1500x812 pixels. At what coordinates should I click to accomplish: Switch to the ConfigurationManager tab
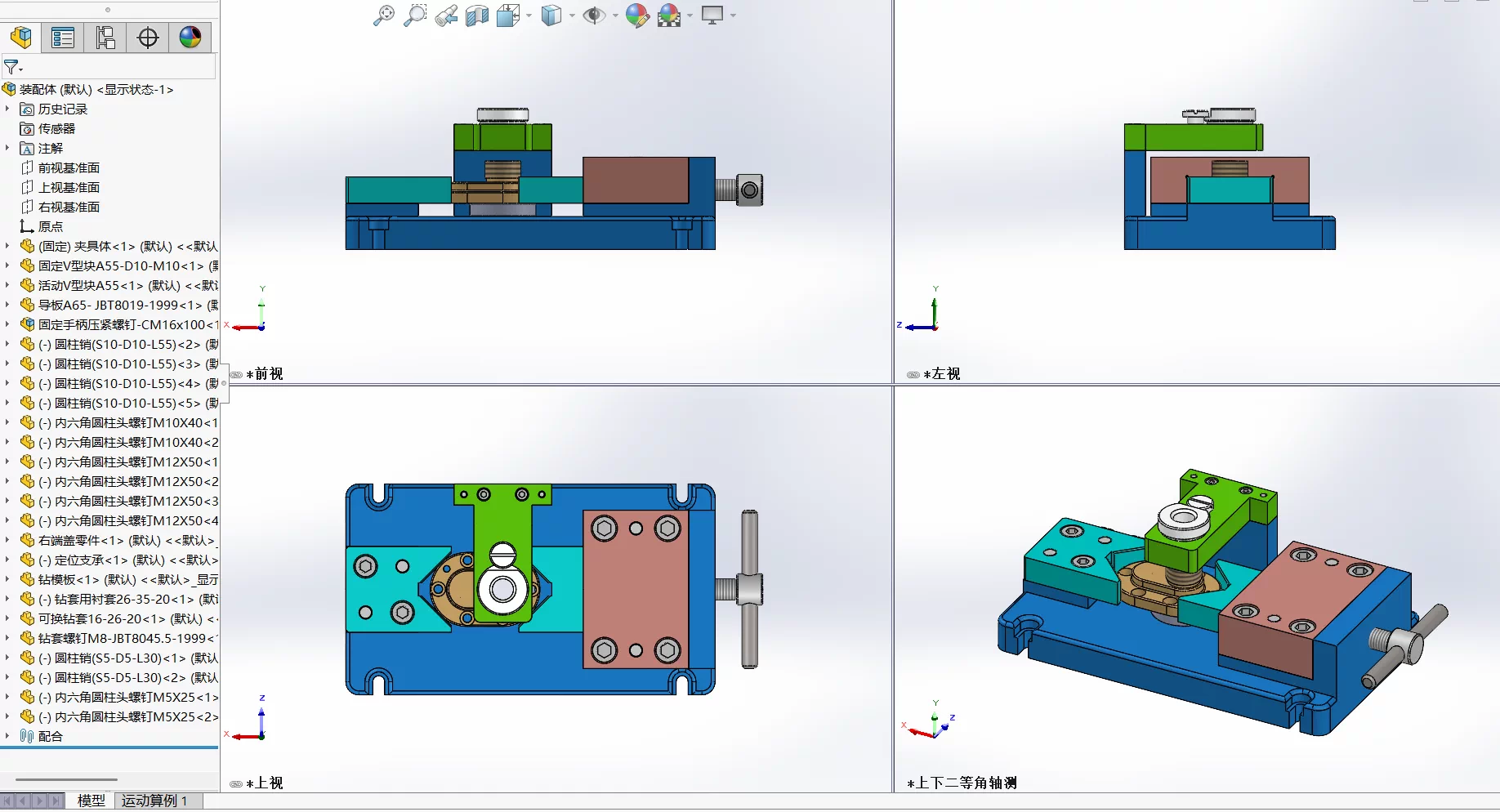105,38
